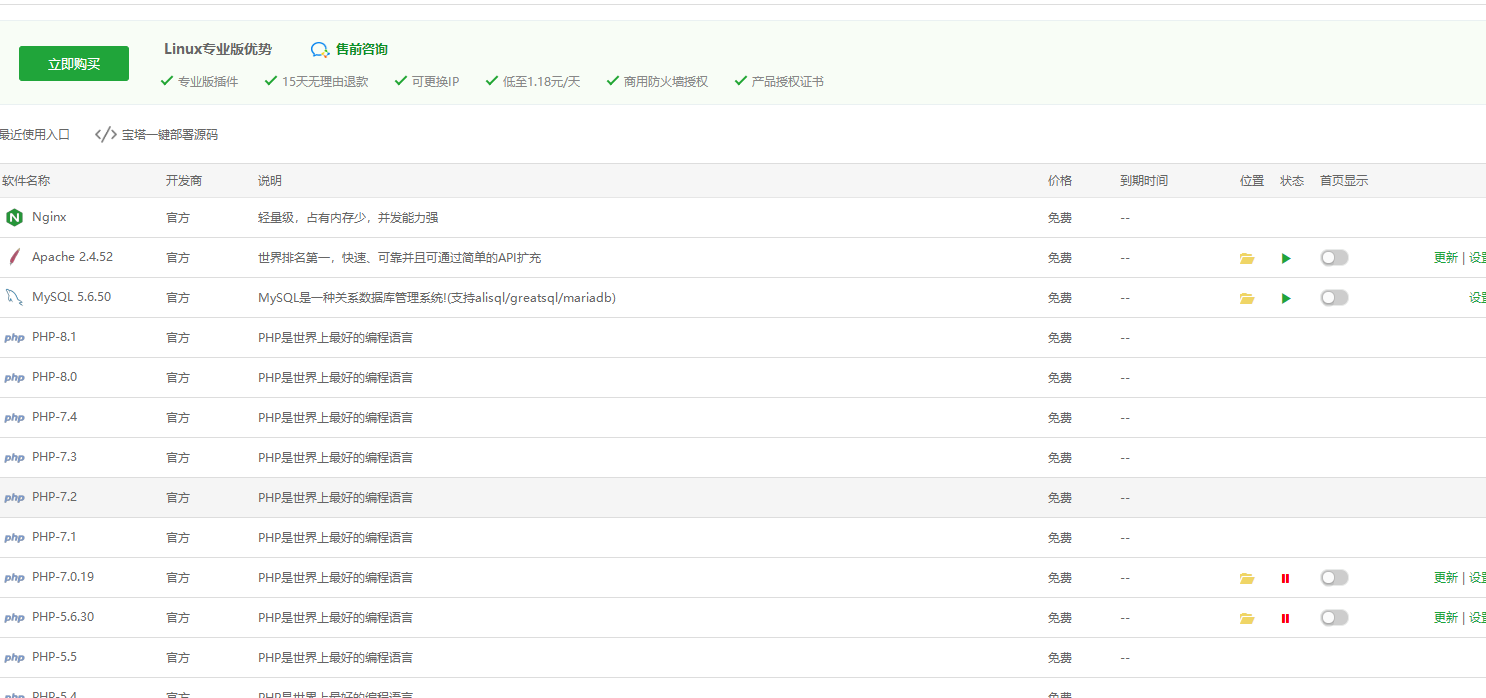
Task: Click 更新 in the PHP-7.0.19 row
Action: pos(1446,578)
